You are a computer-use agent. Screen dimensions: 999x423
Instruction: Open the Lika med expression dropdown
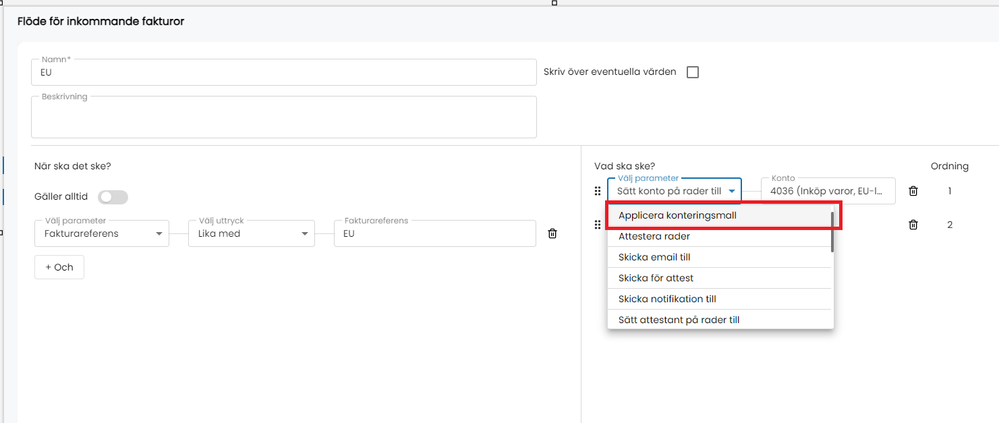coord(252,234)
